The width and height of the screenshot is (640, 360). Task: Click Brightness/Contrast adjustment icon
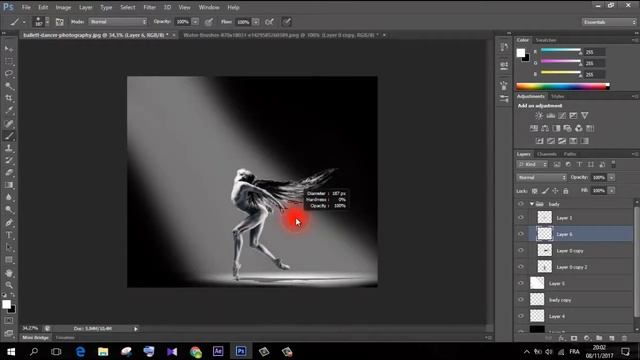coord(539,116)
